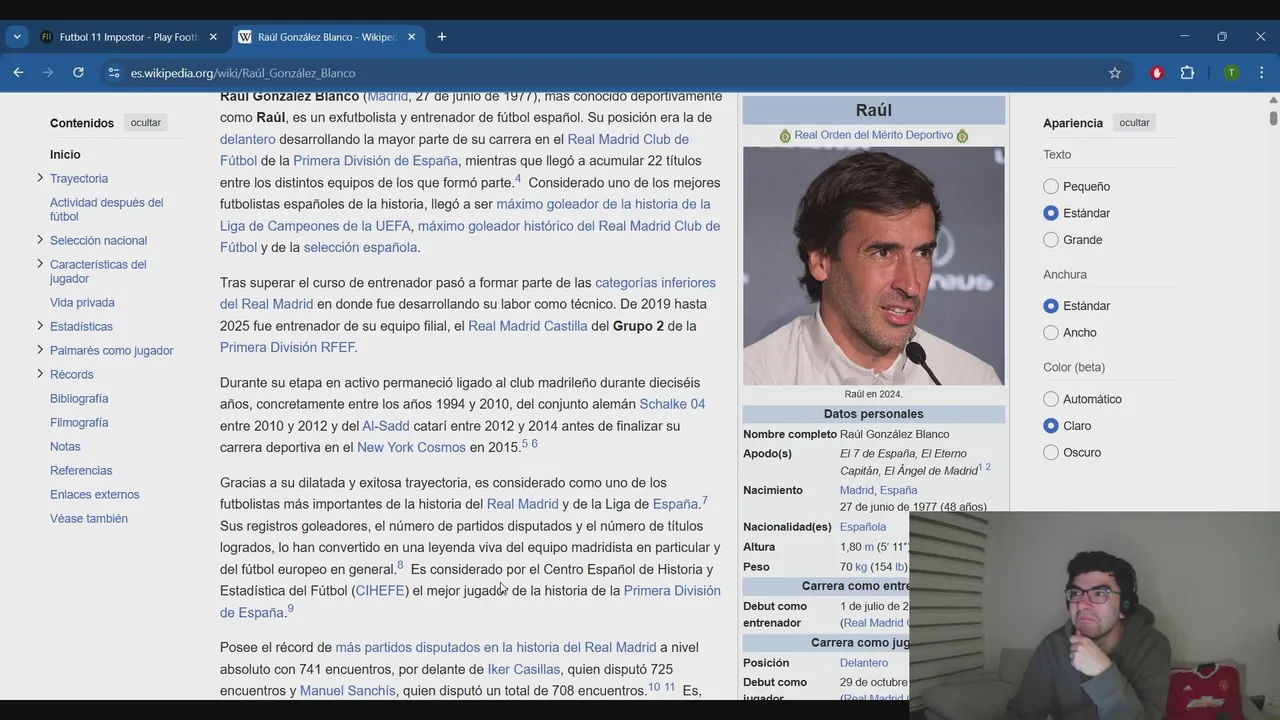Open the CIHEFE link

point(380,591)
